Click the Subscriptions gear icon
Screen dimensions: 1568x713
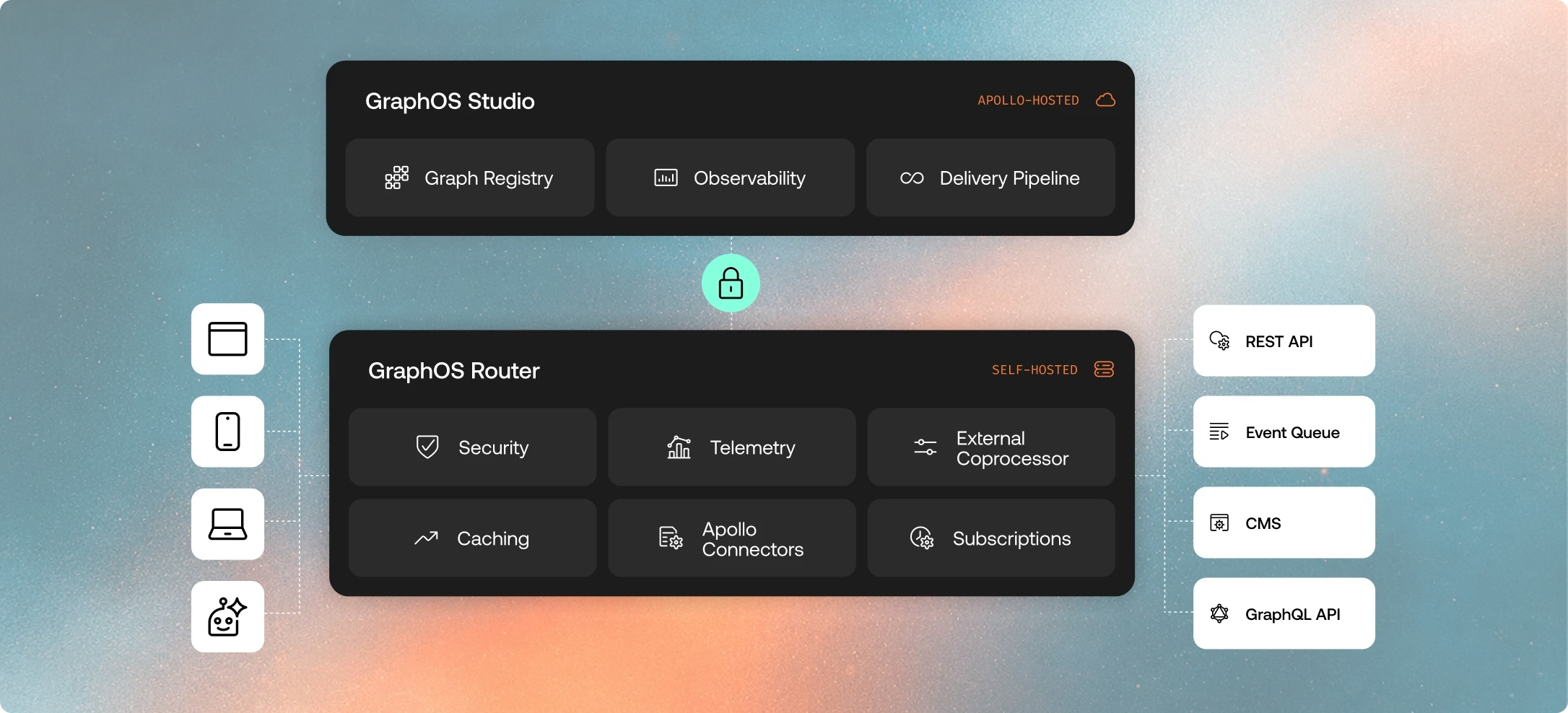tap(921, 538)
